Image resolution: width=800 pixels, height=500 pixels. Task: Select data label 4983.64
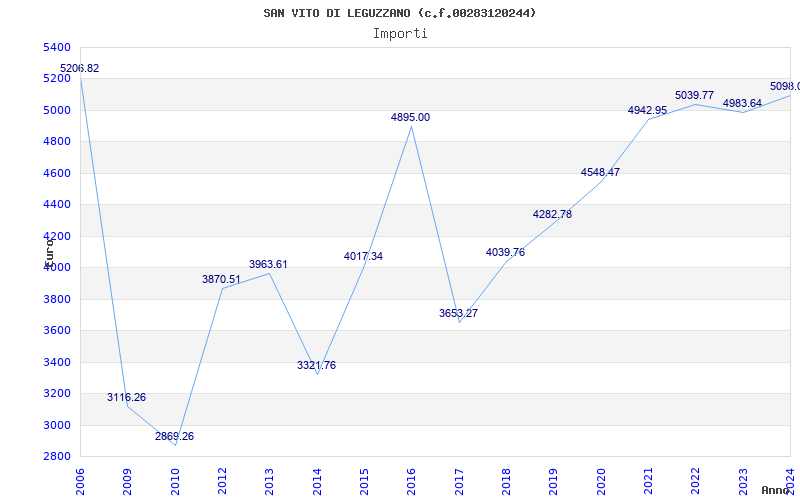coord(742,104)
